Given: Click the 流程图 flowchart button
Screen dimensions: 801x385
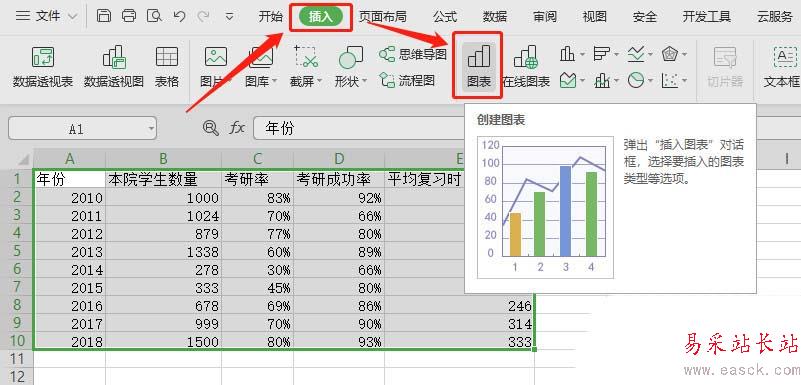Looking at the screenshot, I should 407,80.
